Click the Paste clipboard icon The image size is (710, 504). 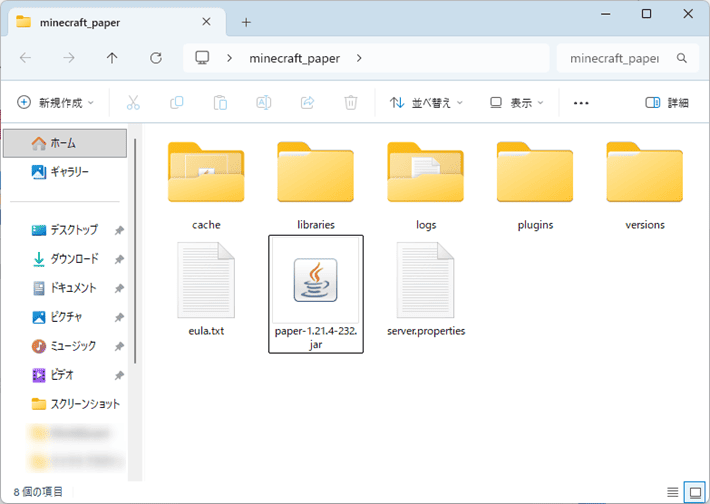[220, 103]
